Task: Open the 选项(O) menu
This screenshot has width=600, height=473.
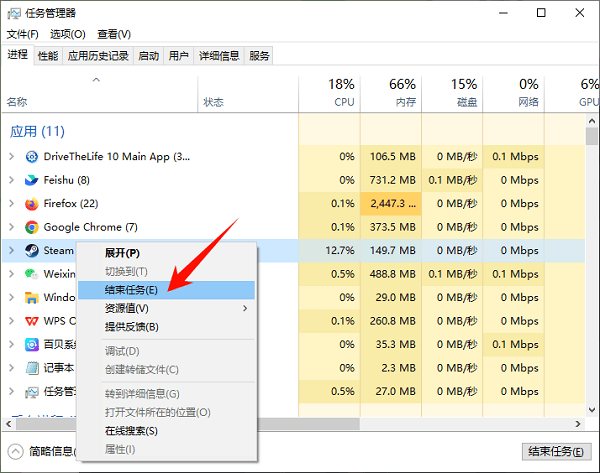Action: tap(68, 34)
